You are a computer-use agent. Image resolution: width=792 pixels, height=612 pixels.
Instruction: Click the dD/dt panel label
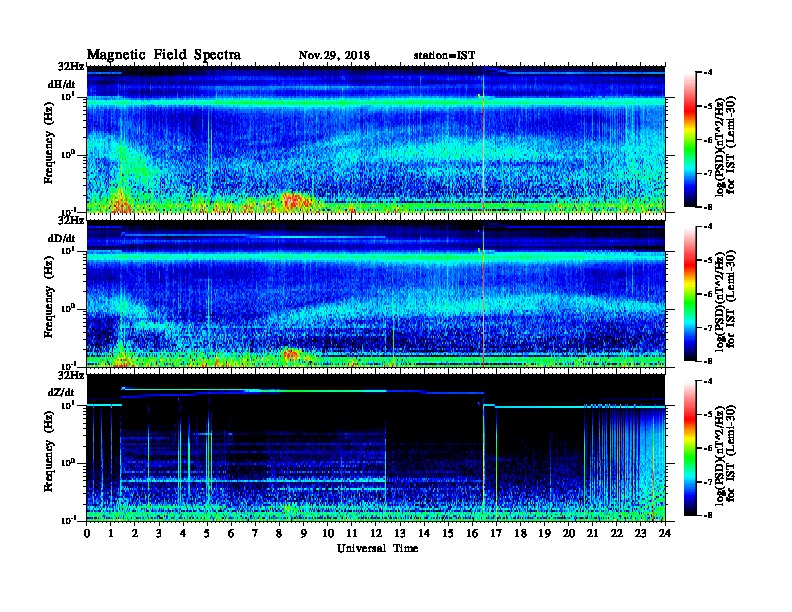62,238
